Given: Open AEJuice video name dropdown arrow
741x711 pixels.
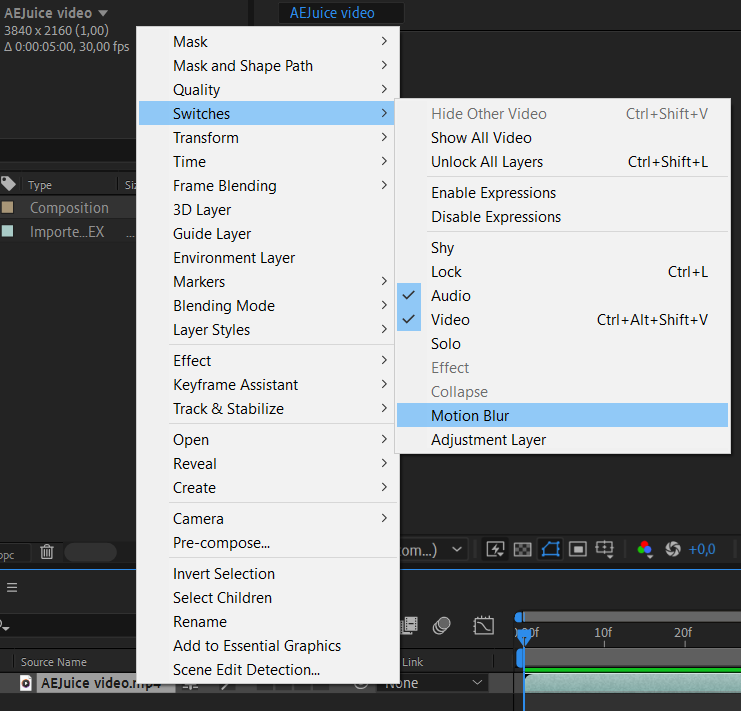Looking at the screenshot, I should tap(103, 14).
